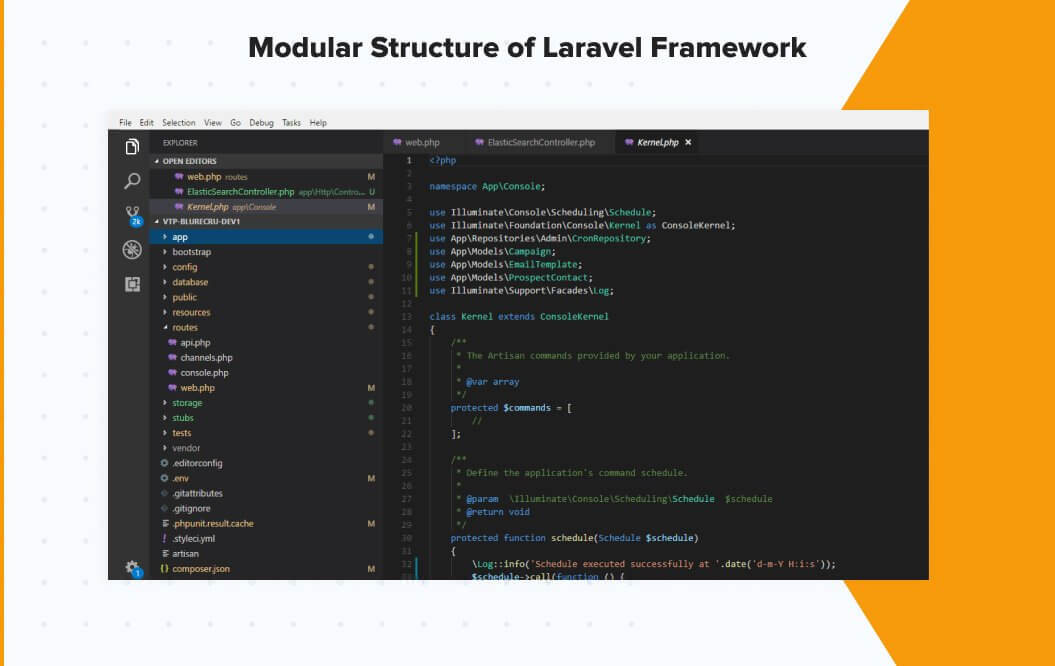Screen dimensions: 1055x666
Task: Click line number 20 in the gutter
Action: click(x=406, y=408)
